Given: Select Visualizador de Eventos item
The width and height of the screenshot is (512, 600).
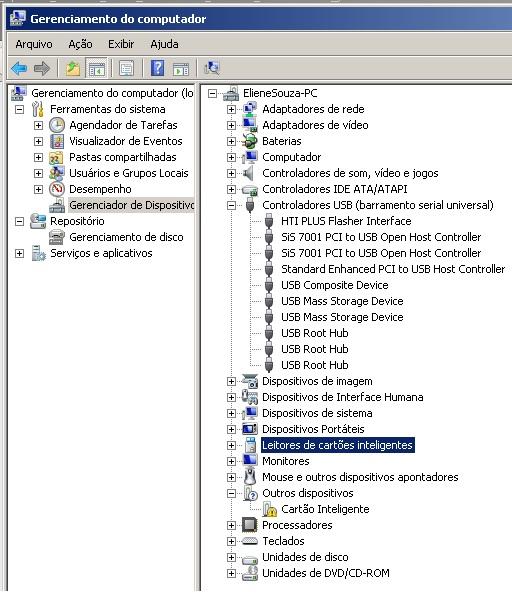Looking at the screenshot, I should [x=126, y=141].
